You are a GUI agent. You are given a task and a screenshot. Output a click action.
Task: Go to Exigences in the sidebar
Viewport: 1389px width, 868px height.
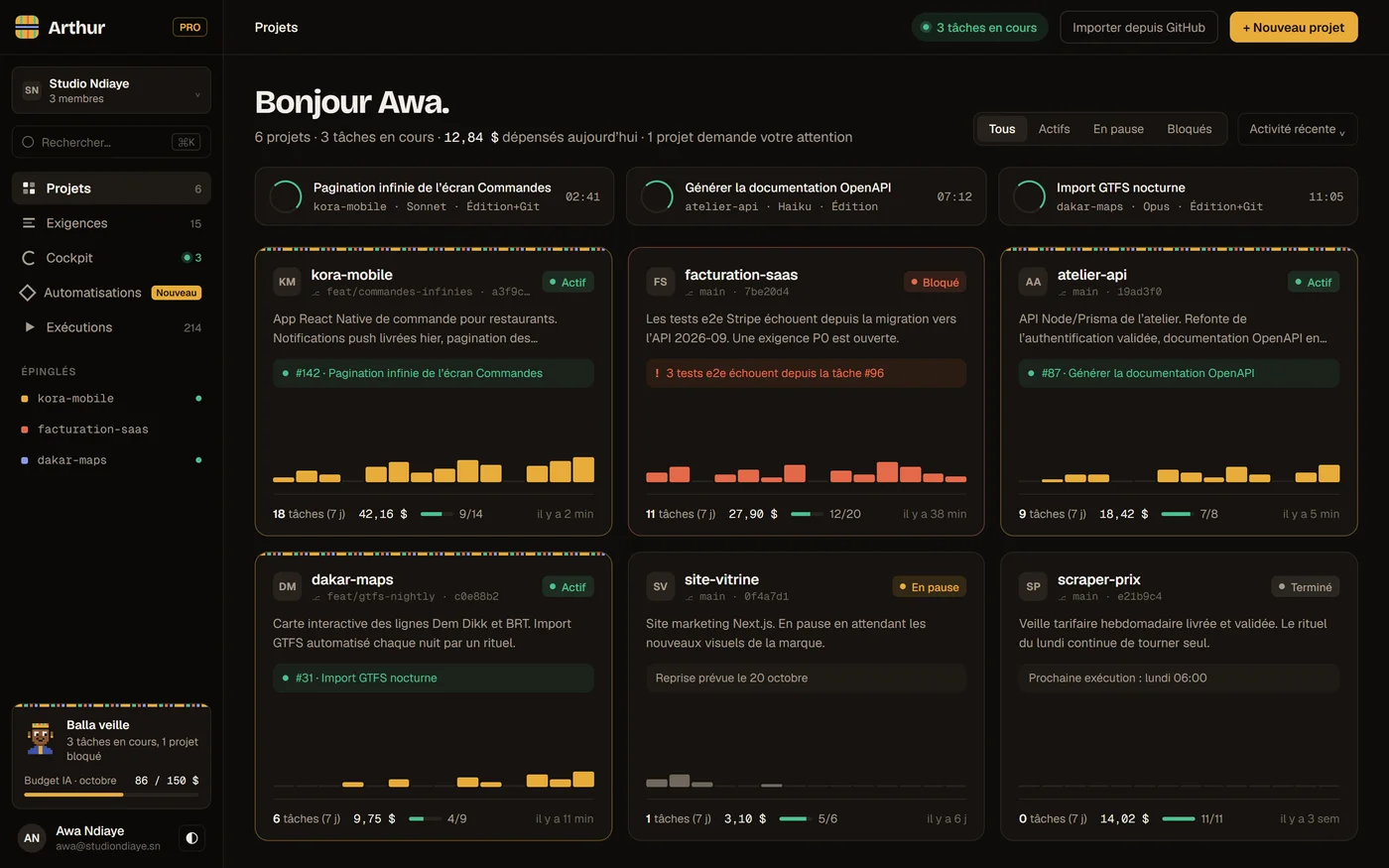[x=111, y=223]
